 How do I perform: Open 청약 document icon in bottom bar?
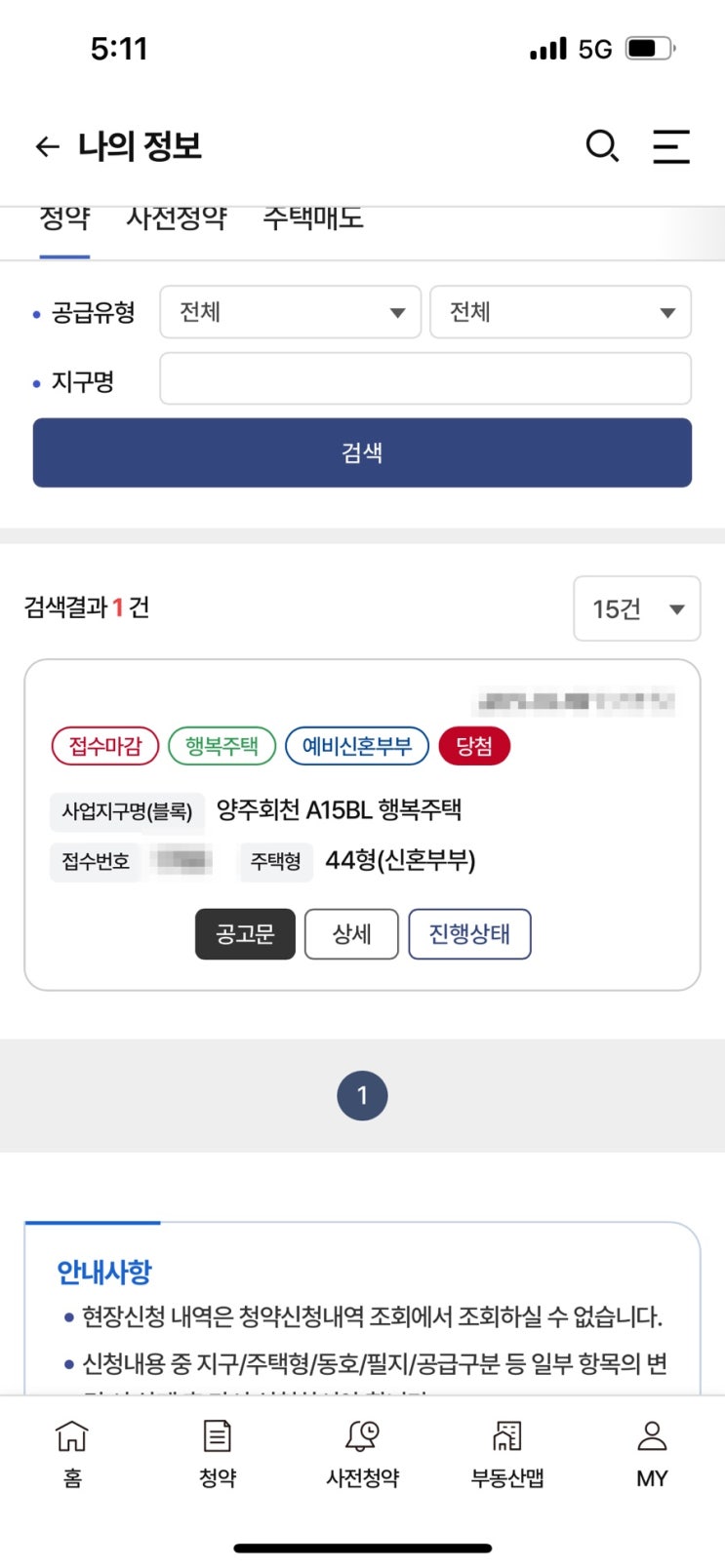click(217, 1452)
